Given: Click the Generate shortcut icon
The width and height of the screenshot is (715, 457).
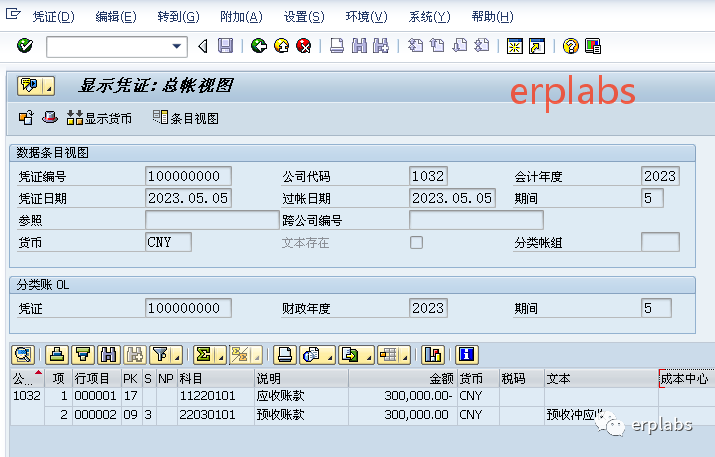Looking at the screenshot, I should (x=537, y=46).
